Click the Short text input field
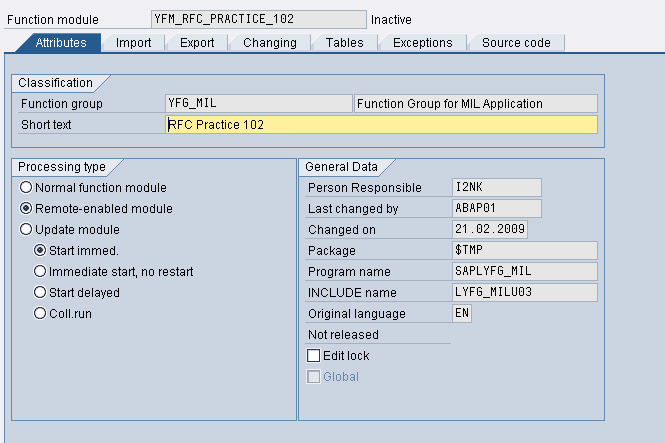 pyautogui.click(x=381, y=125)
